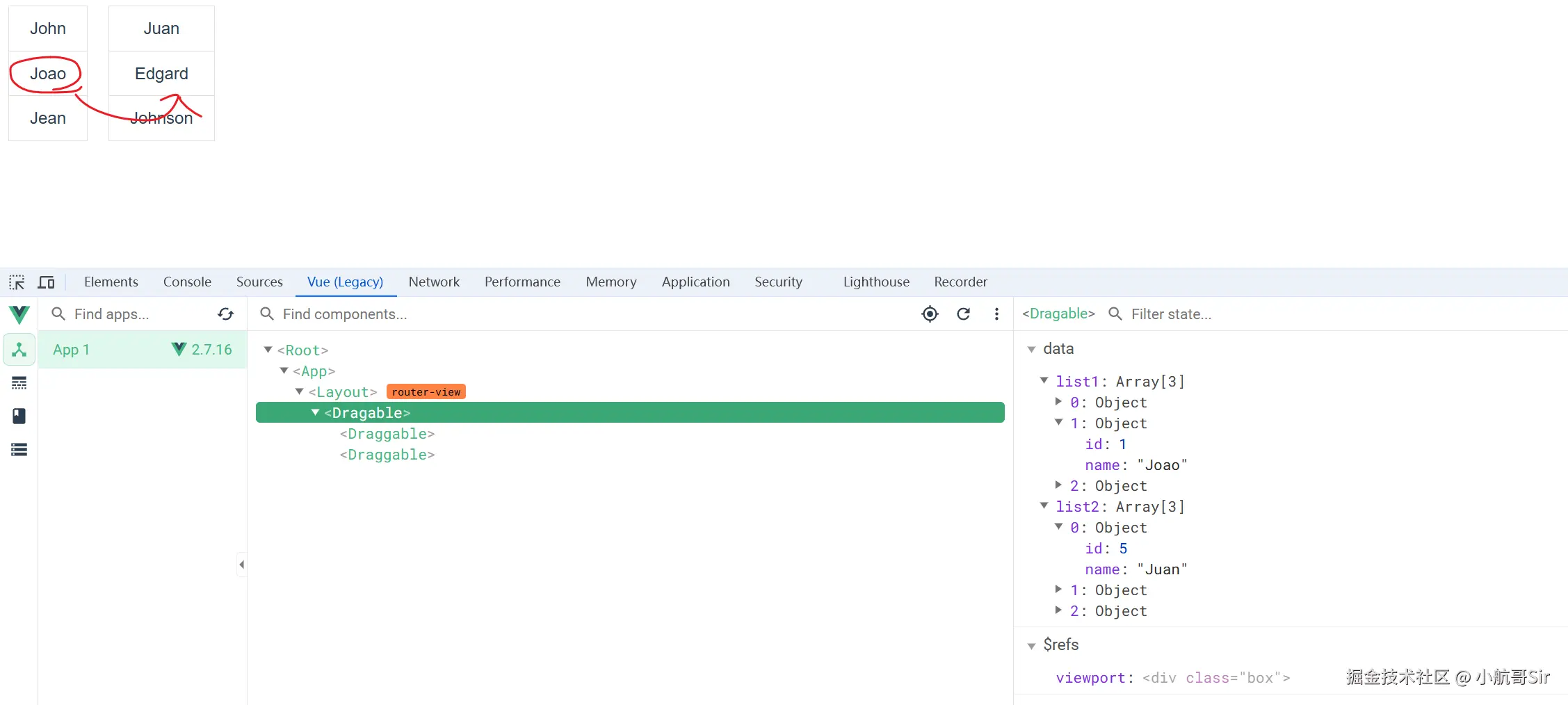This screenshot has height=705, width=1568.
Task: Refresh the apps list icon
Action: click(x=226, y=314)
